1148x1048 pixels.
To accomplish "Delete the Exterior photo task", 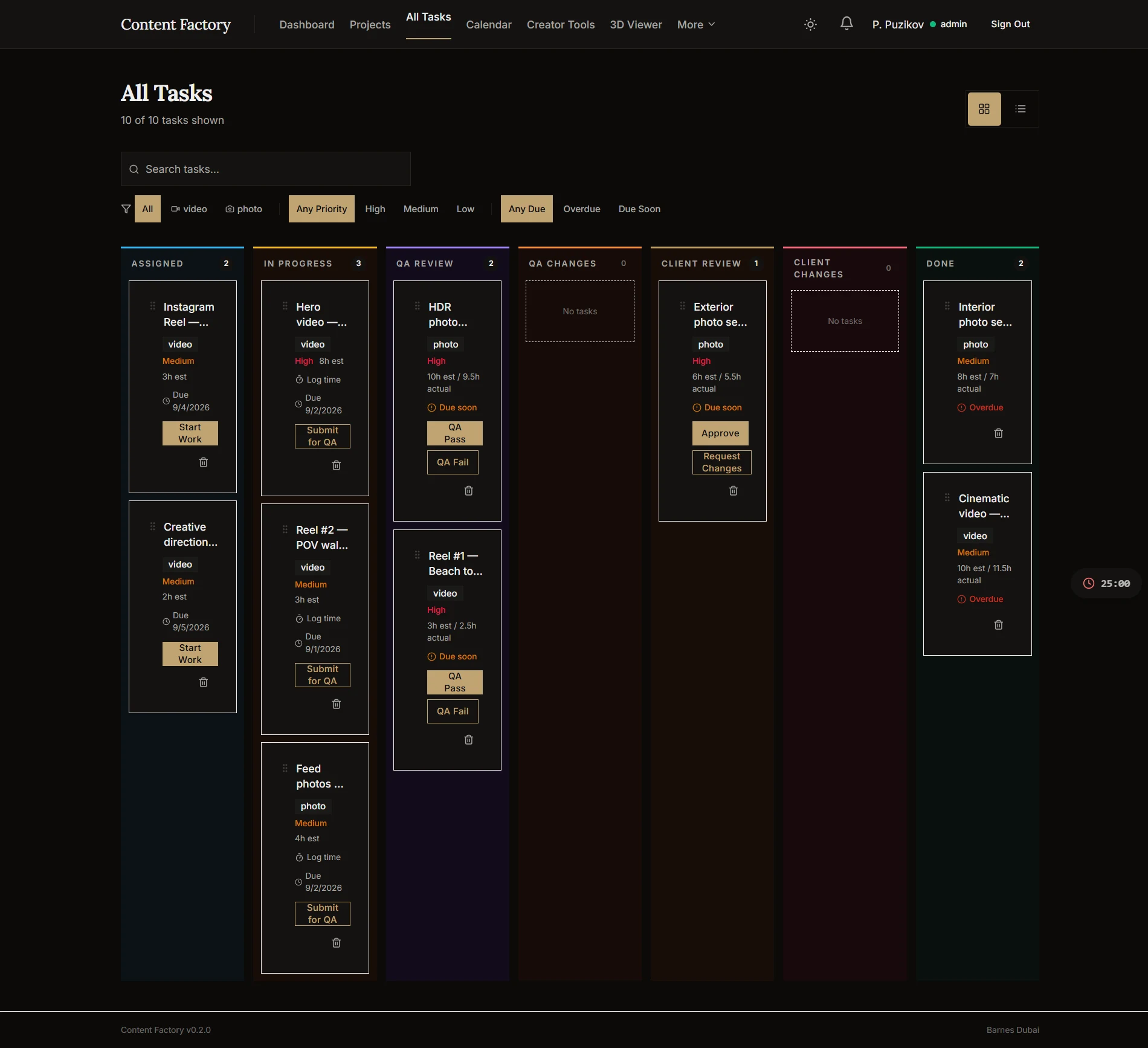I will [x=734, y=491].
